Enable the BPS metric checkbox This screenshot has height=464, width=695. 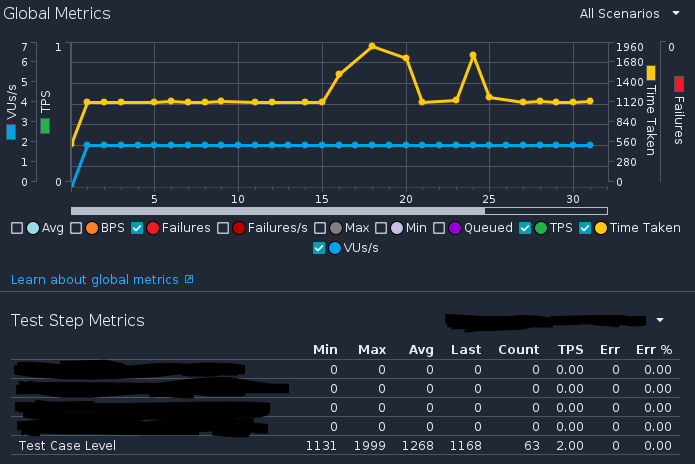click(76, 228)
